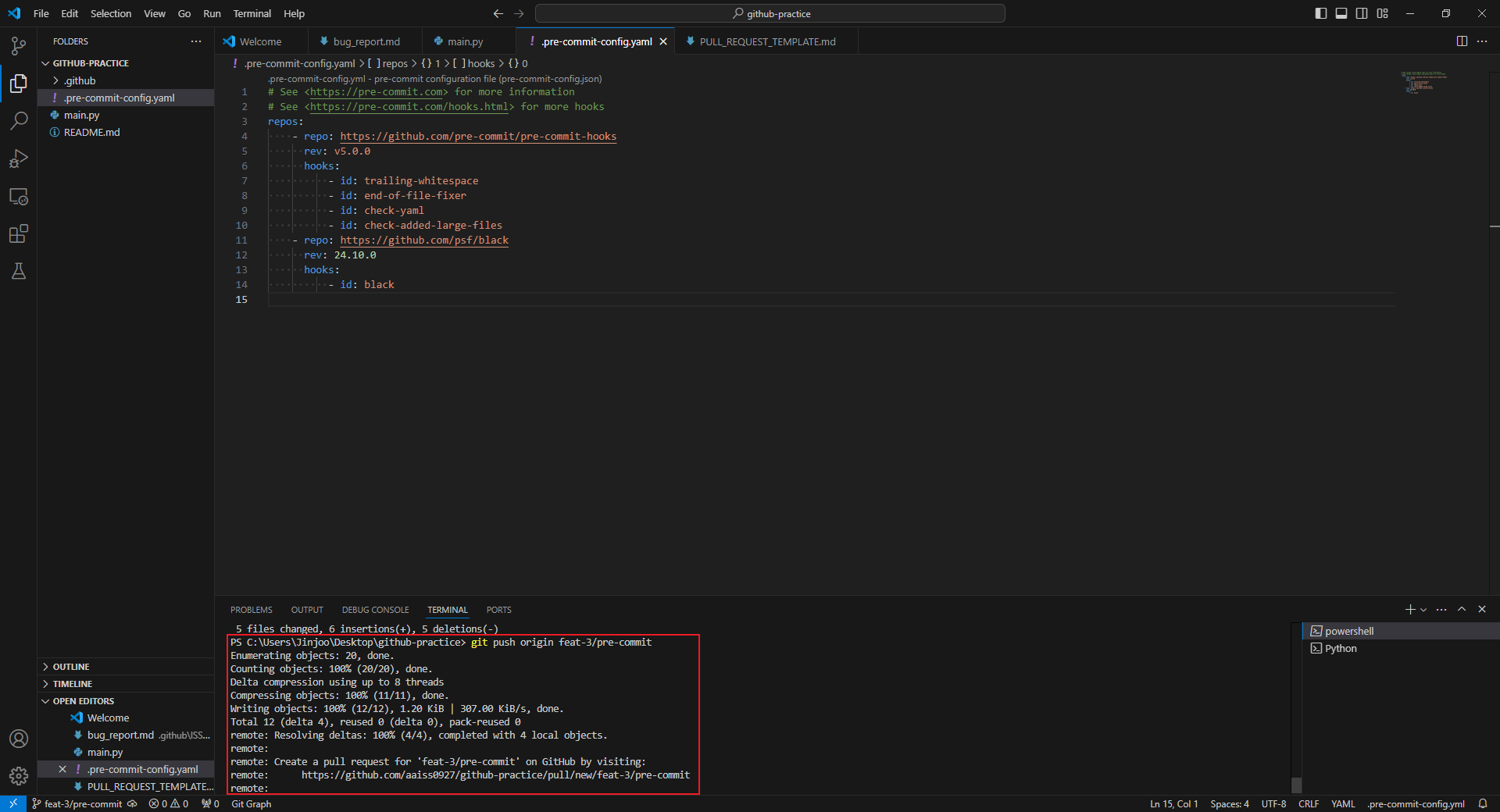This screenshot has height=812, width=1500.
Task: Select the YAML language mode
Action: (1343, 803)
